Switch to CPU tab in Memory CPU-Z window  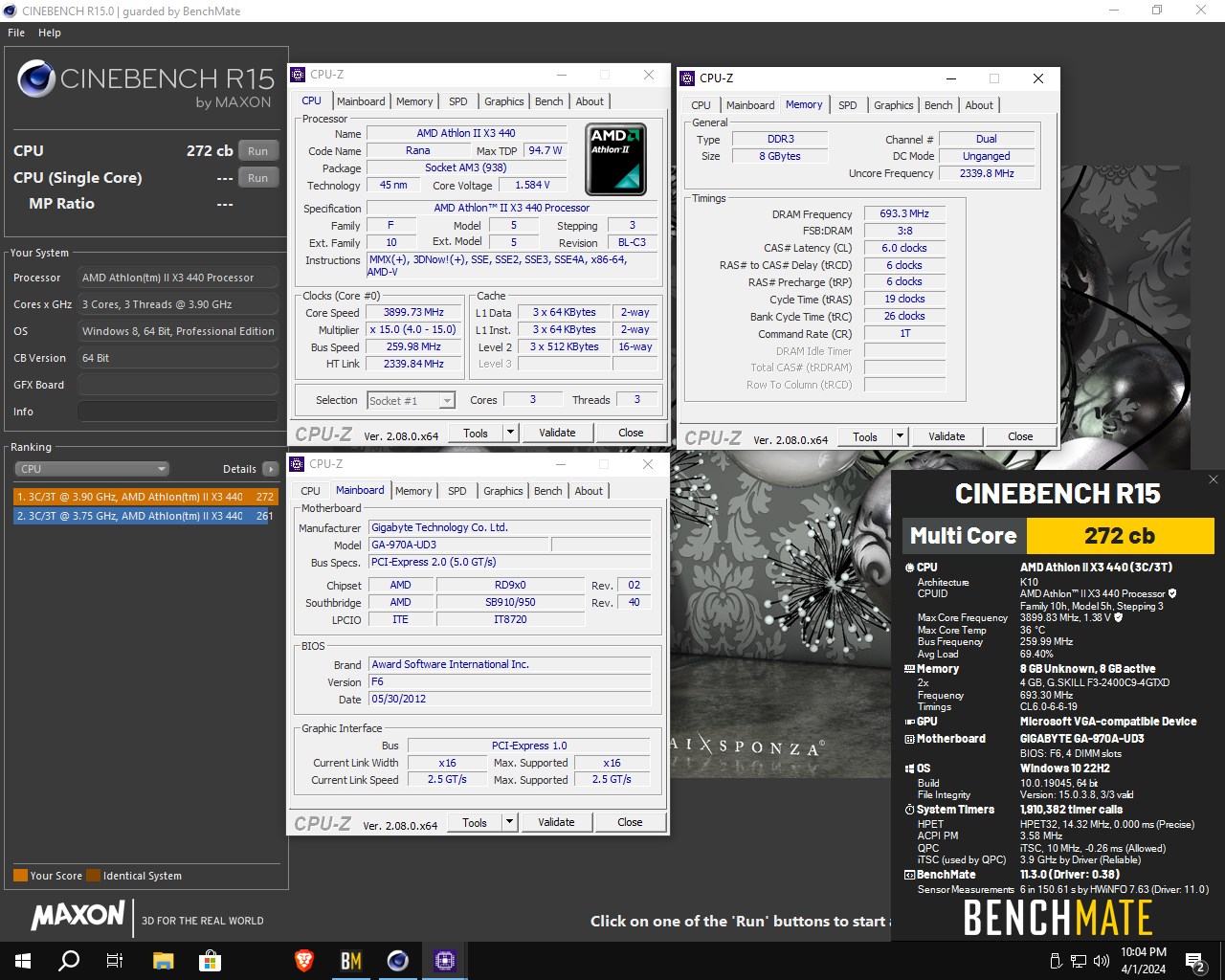tap(702, 105)
